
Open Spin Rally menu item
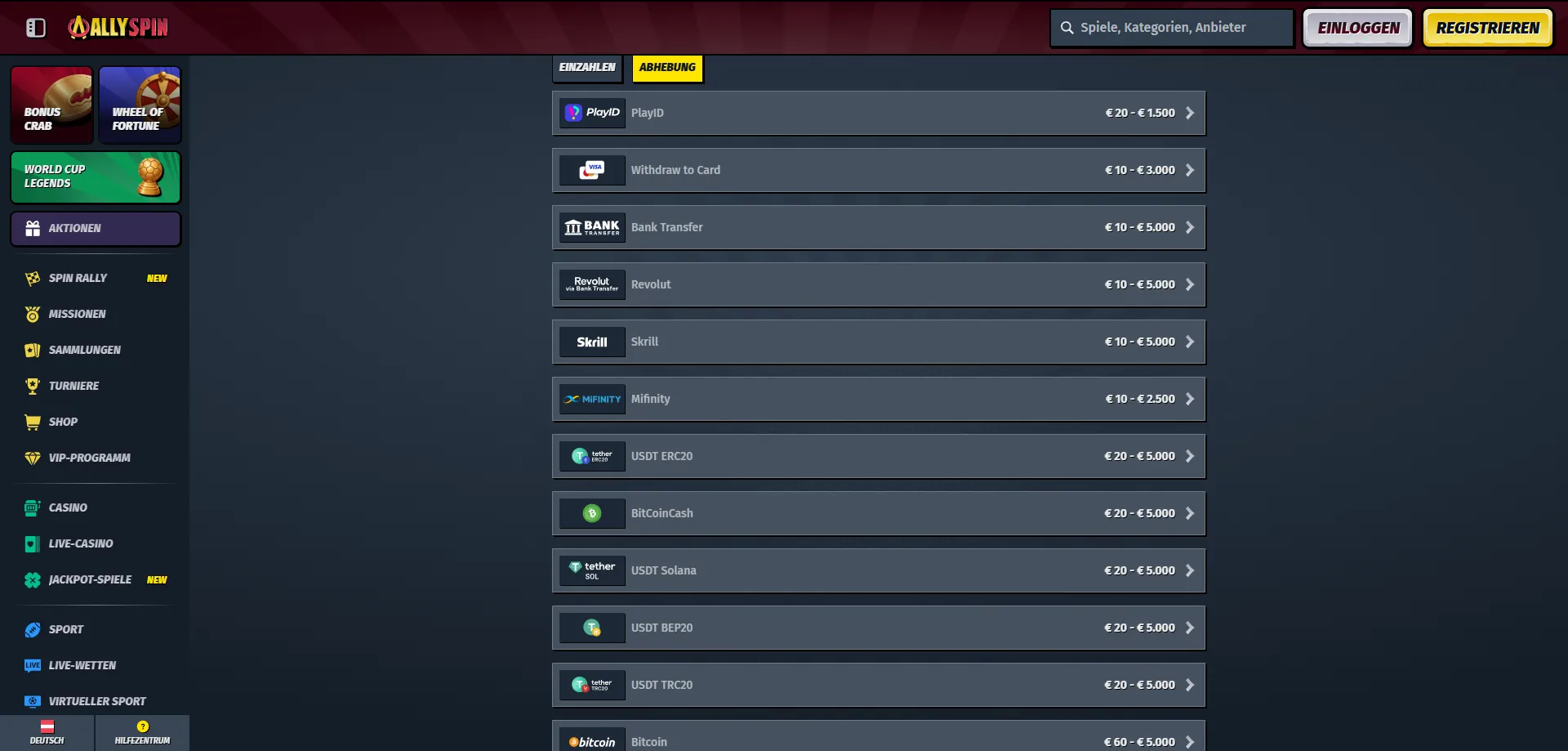(x=96, y=279)
